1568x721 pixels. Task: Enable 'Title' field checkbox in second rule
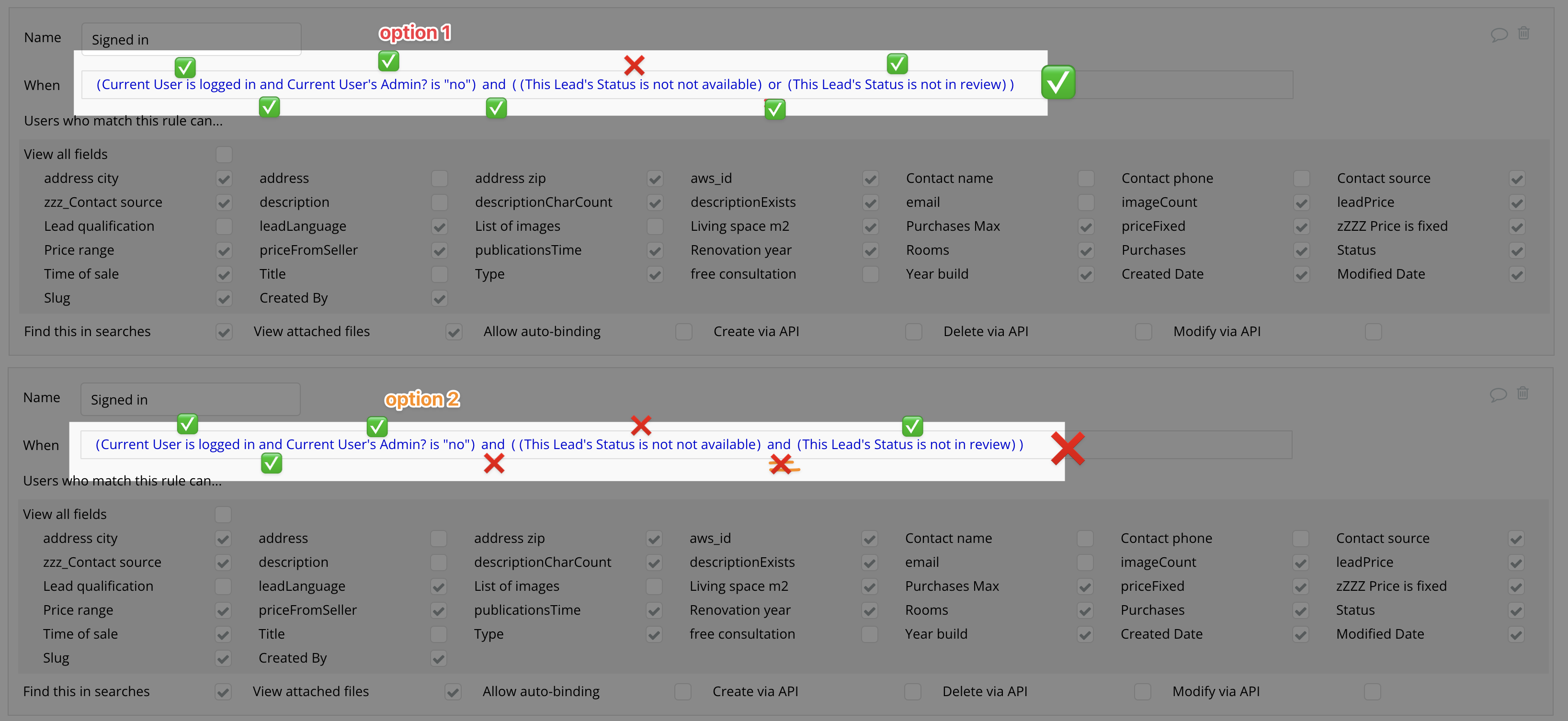click(x=438, y=635)
